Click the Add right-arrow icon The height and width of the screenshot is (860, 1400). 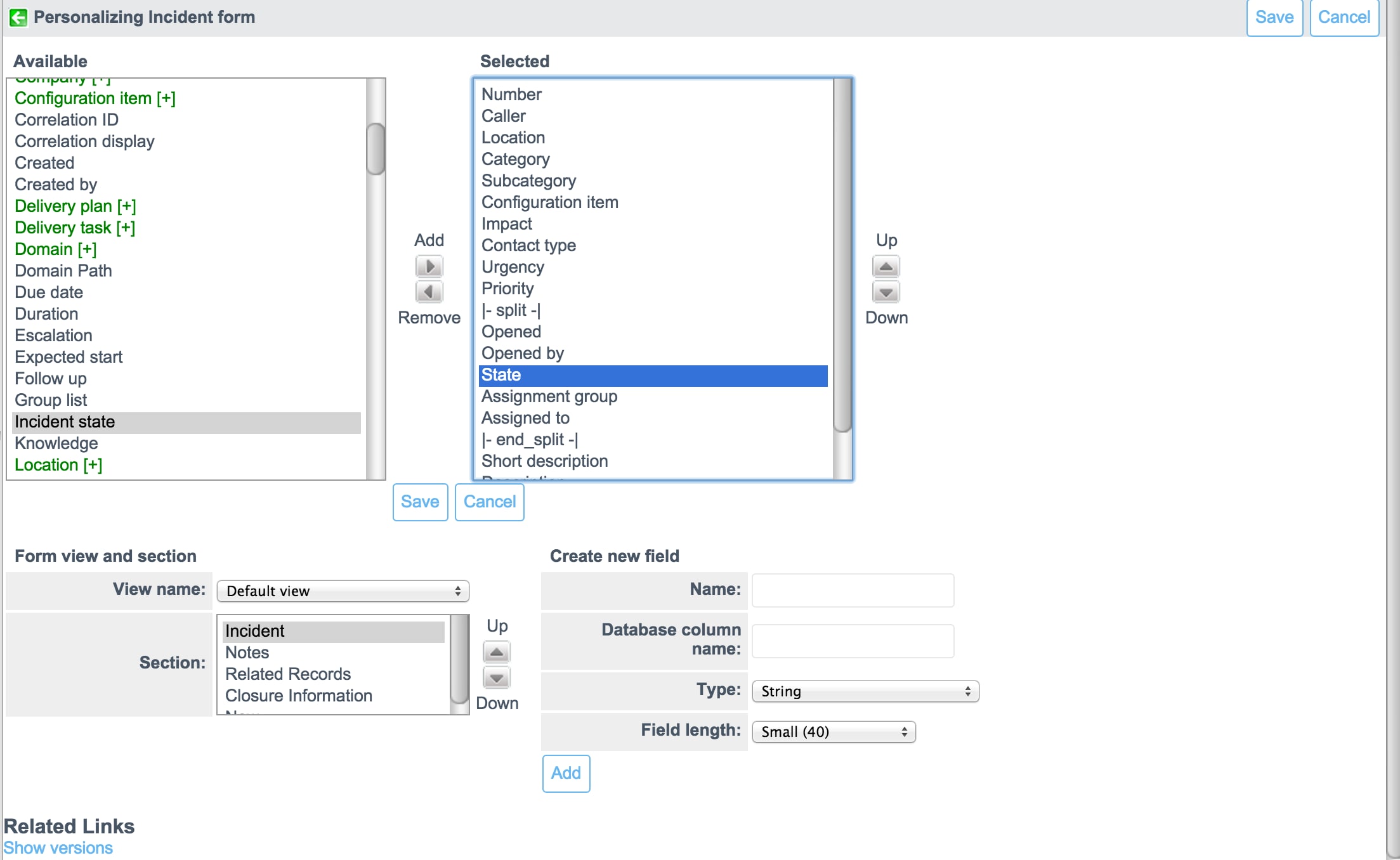[429, 266]
